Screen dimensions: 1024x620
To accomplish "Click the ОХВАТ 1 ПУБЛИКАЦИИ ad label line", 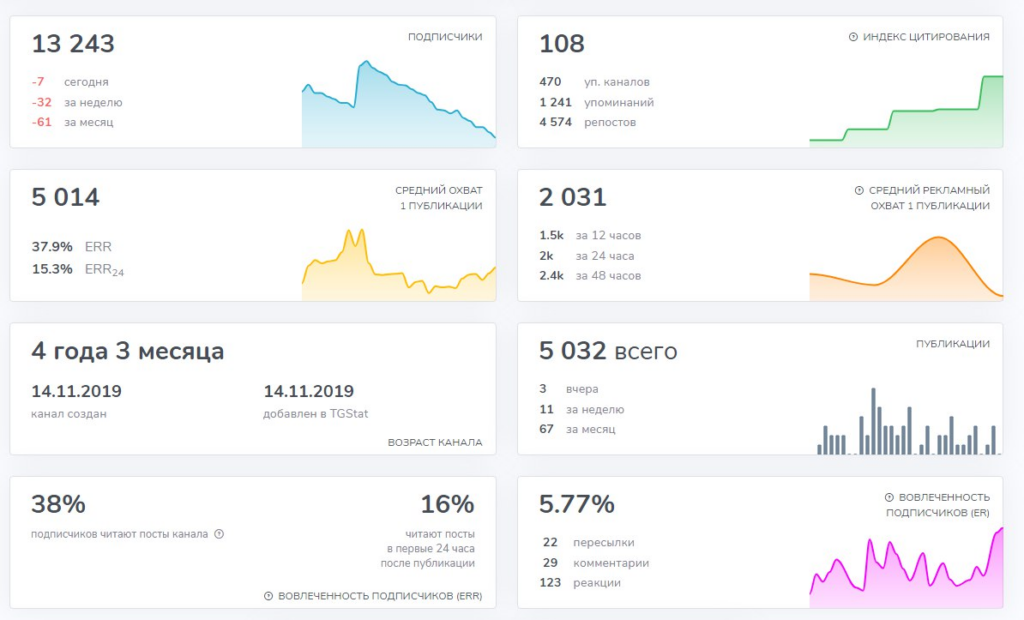I will [x=930, y=206].
